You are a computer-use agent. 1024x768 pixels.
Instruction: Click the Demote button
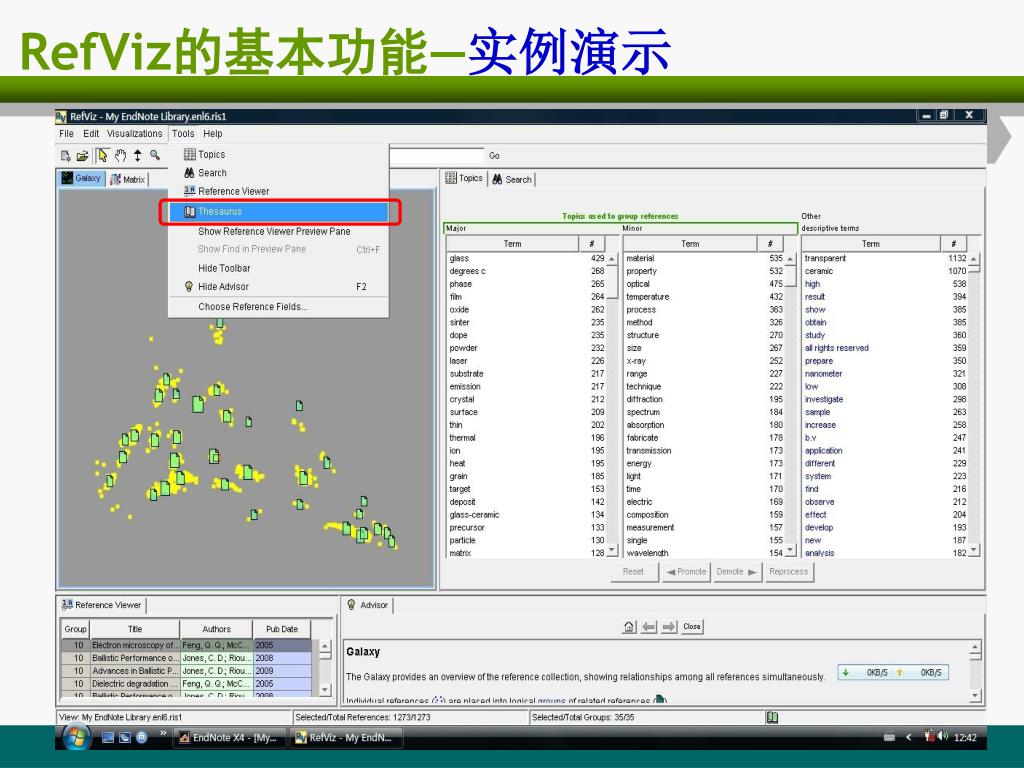point(737,571)
